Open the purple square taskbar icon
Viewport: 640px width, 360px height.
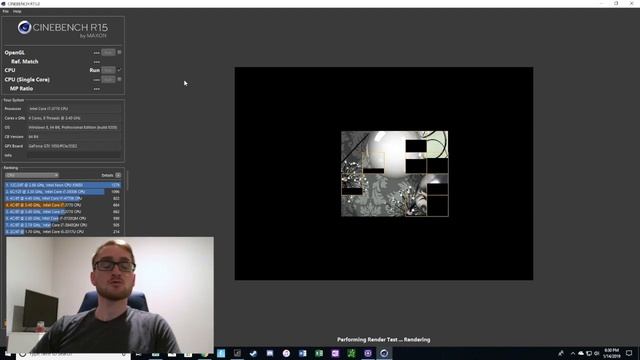368,353
